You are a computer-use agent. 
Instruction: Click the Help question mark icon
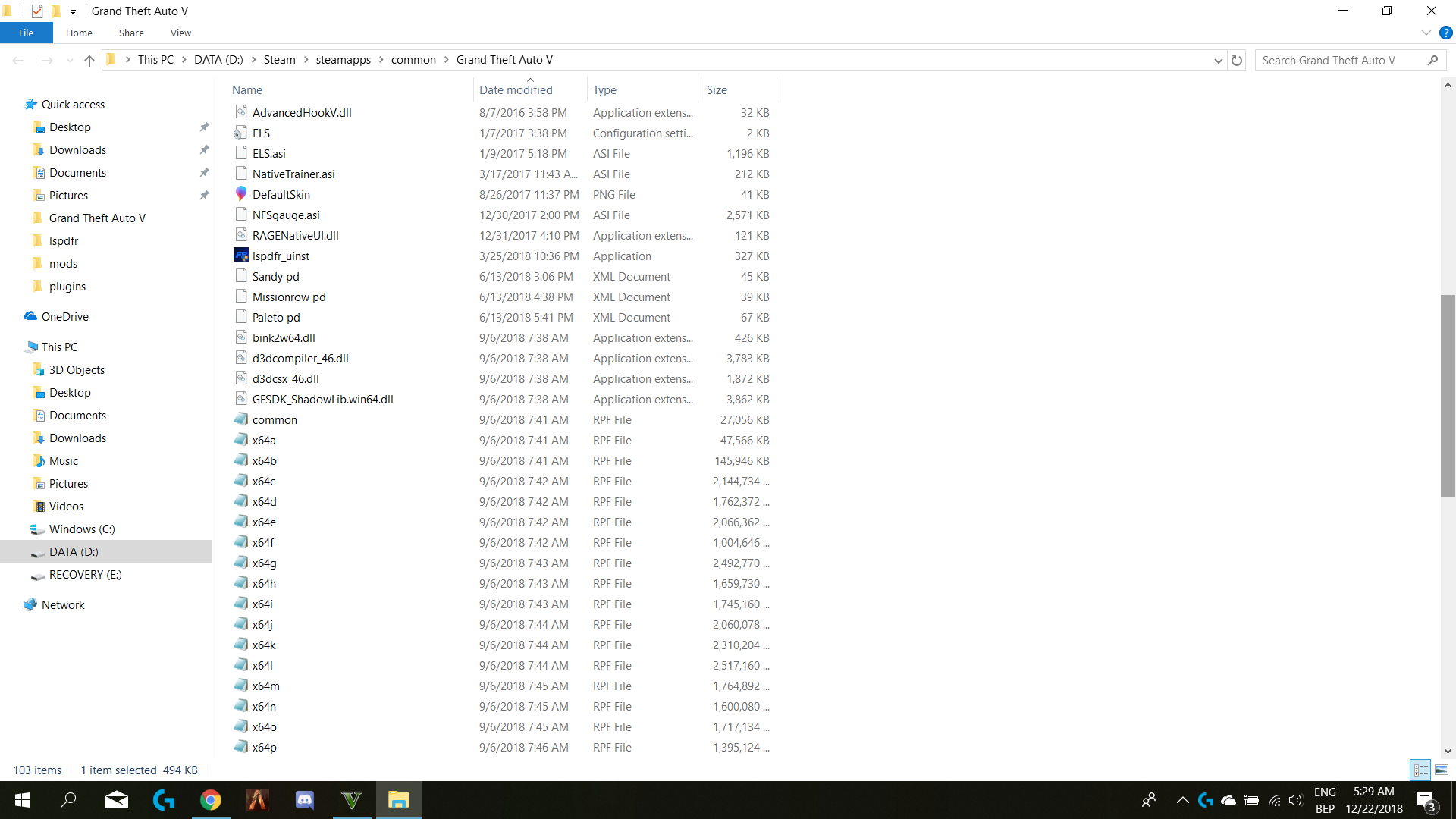[x=1445, y=33]
